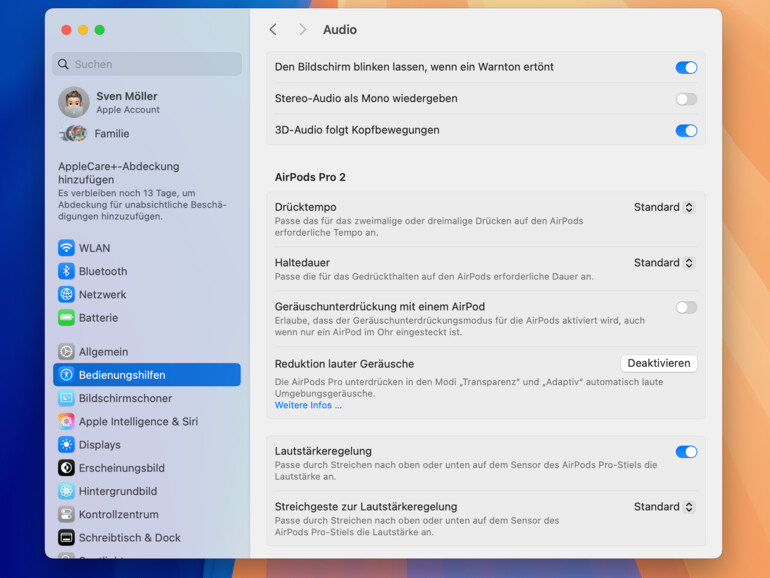Enable Stereo-Audio als Mono wiedergeben
The width and height of the screenshot is (770, 578).
(x=685, y=99)
